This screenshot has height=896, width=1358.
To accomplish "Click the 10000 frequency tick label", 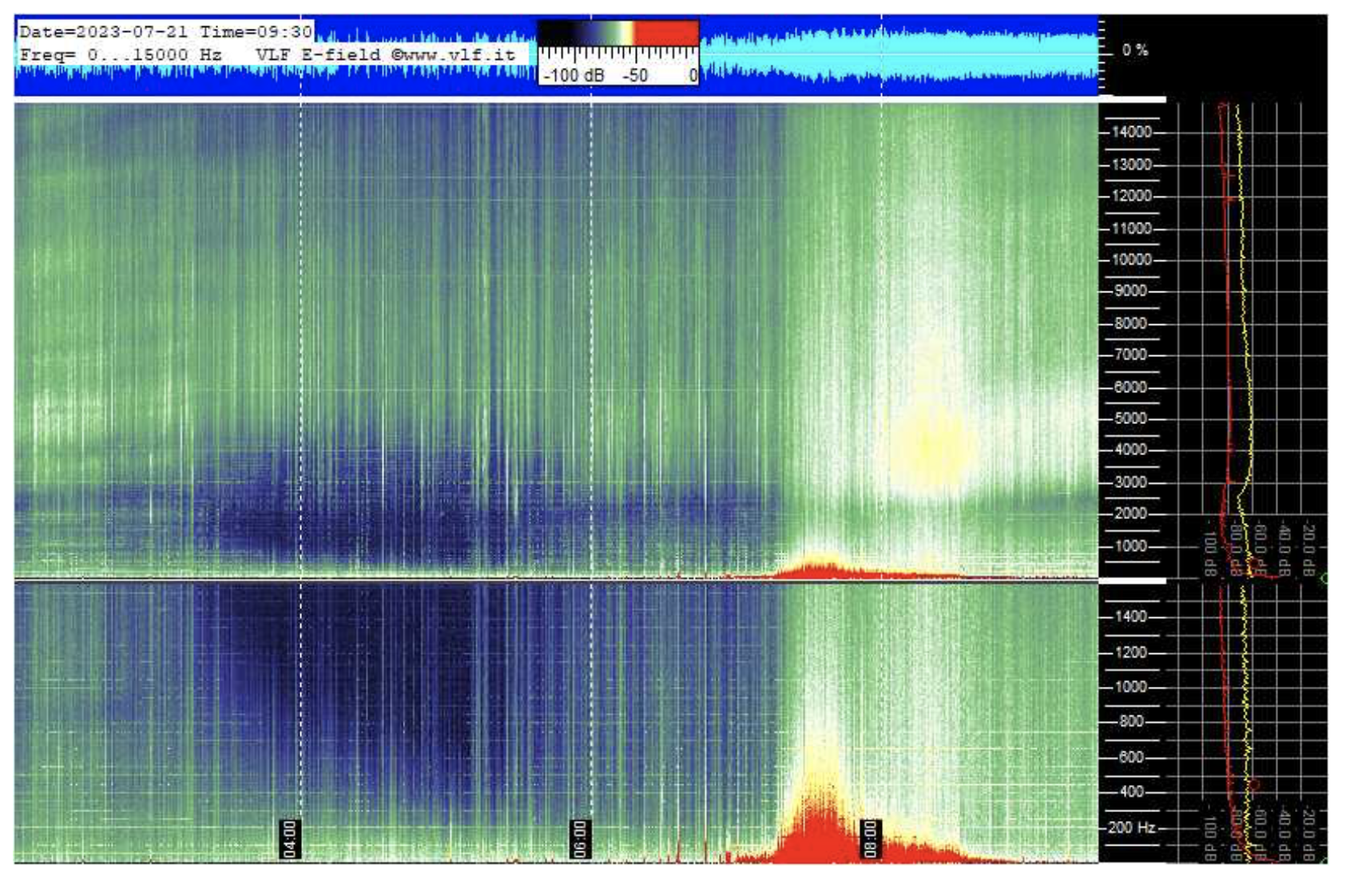I will [x=1132, y=260].
